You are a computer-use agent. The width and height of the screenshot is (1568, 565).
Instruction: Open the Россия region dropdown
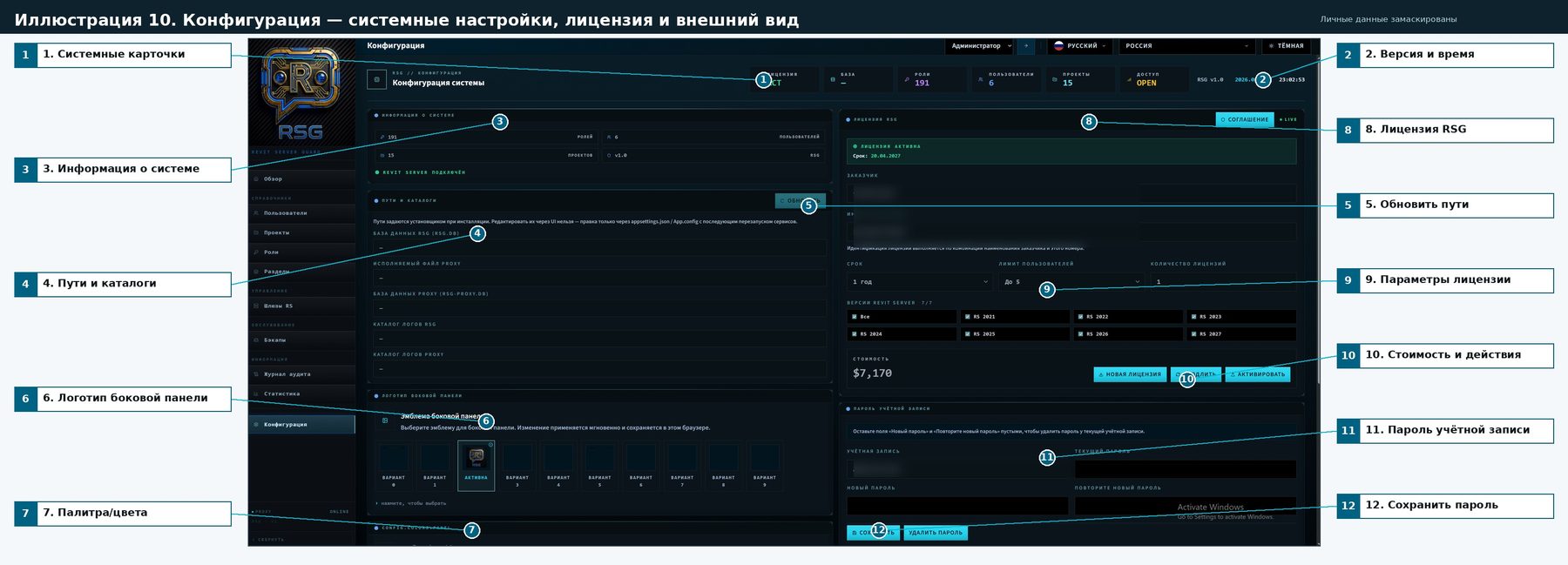[1186, 46]
